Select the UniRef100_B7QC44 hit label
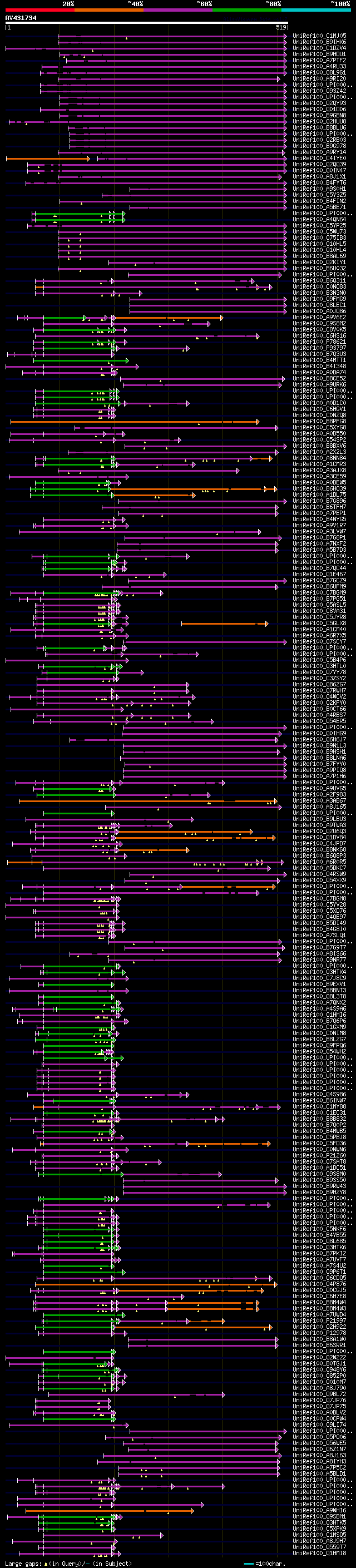 pos(319,568)
